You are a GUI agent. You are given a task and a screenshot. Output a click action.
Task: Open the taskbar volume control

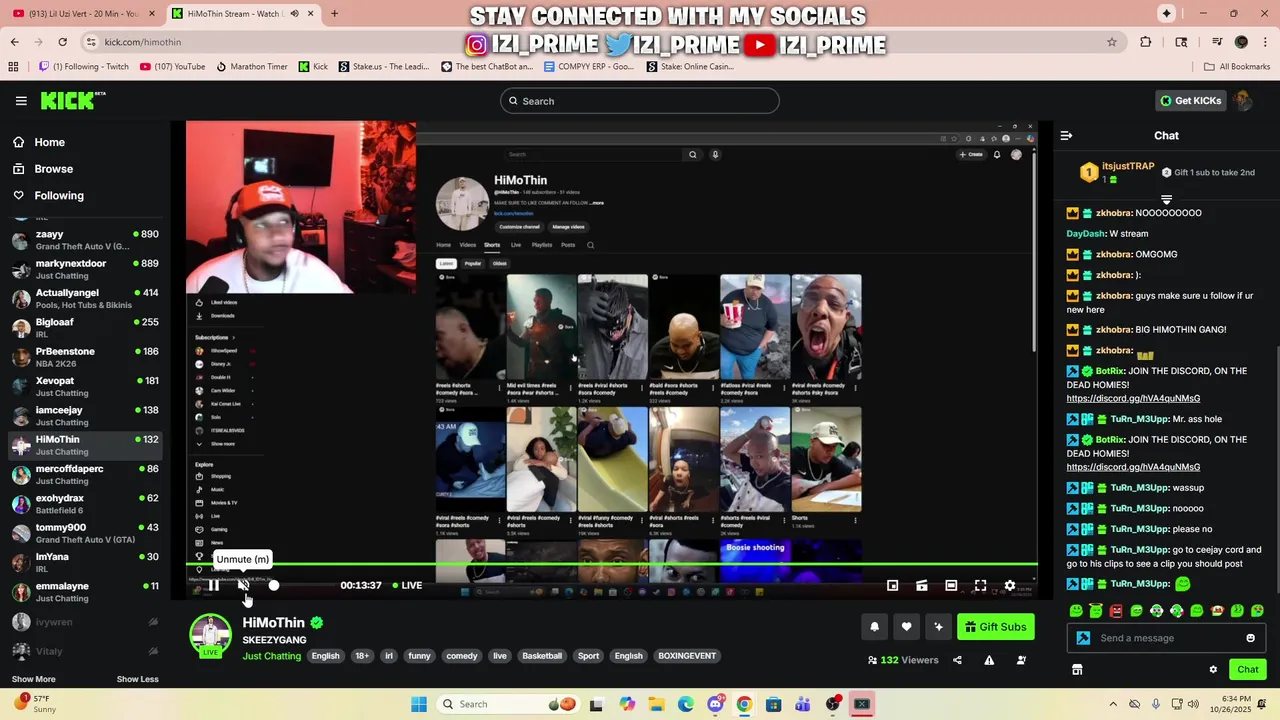pos(1193,704)
